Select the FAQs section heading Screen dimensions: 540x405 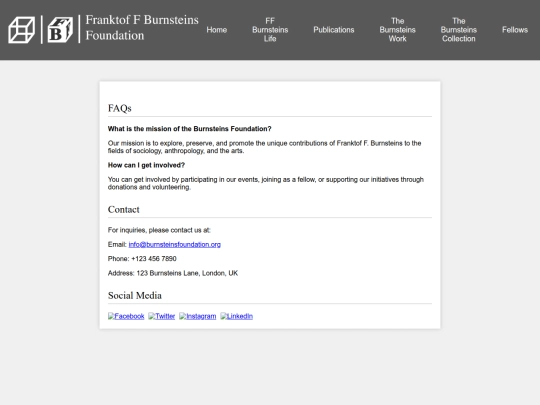point(120,108)
